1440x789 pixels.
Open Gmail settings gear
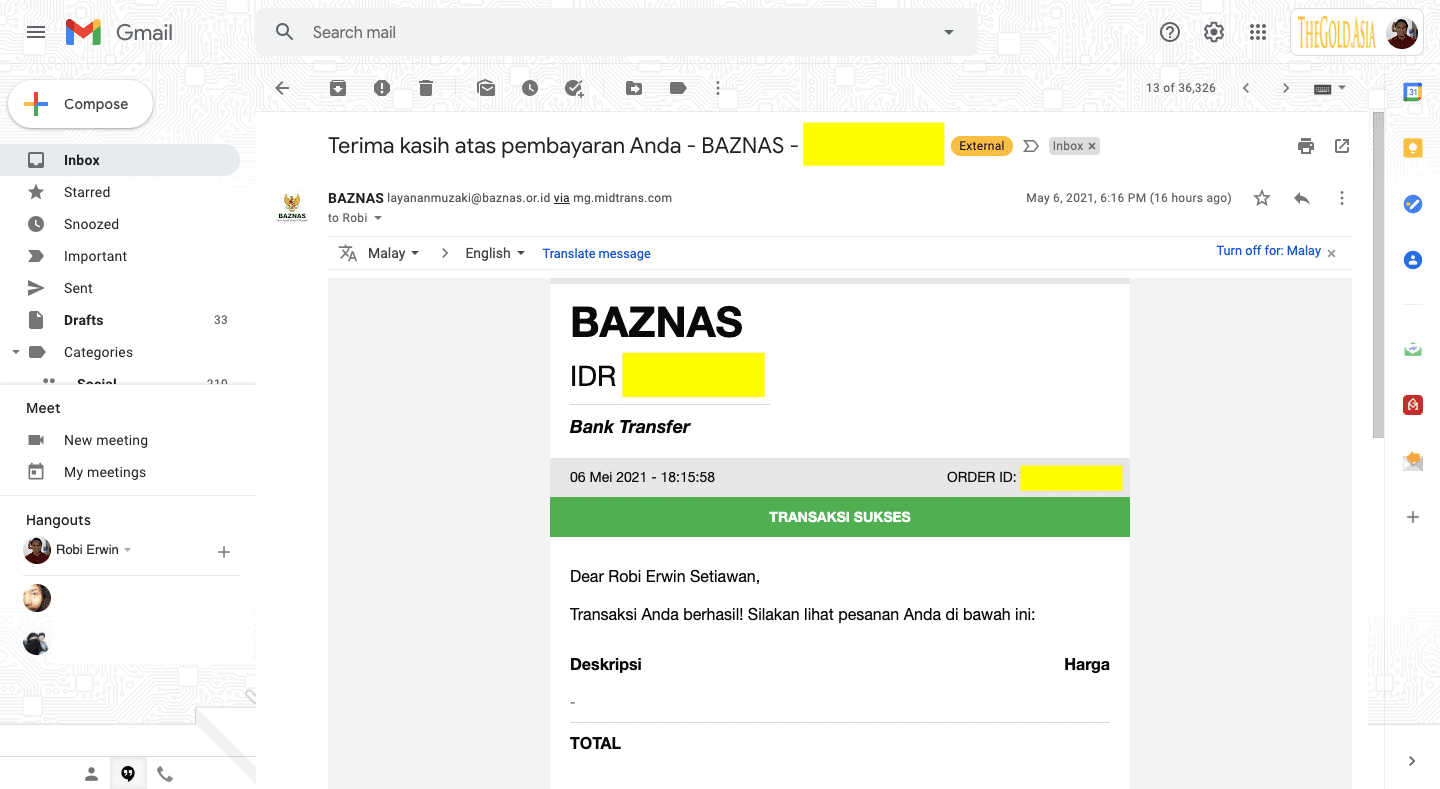tap(1214, 32)
